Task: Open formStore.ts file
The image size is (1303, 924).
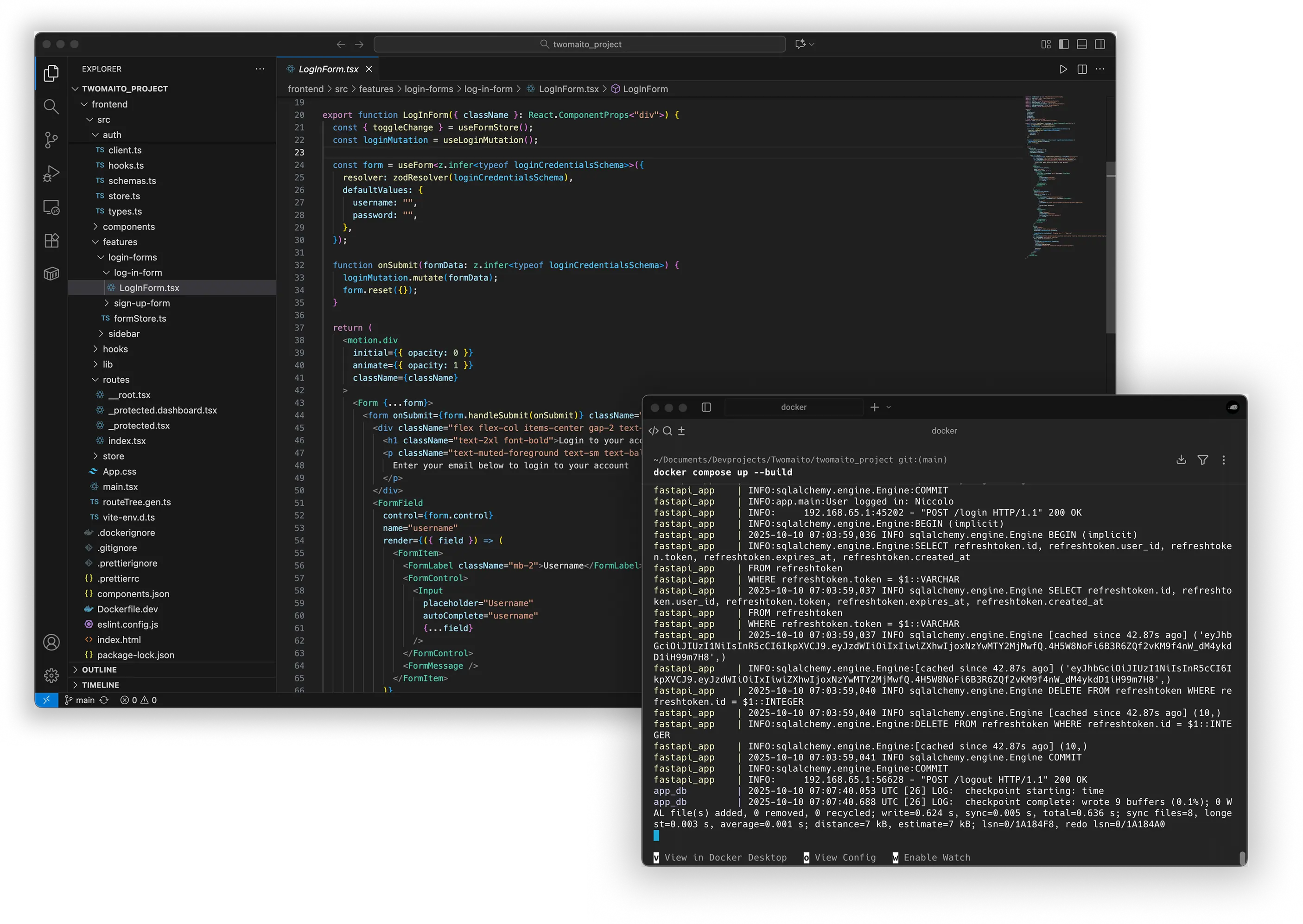Action: click(172, 319)
